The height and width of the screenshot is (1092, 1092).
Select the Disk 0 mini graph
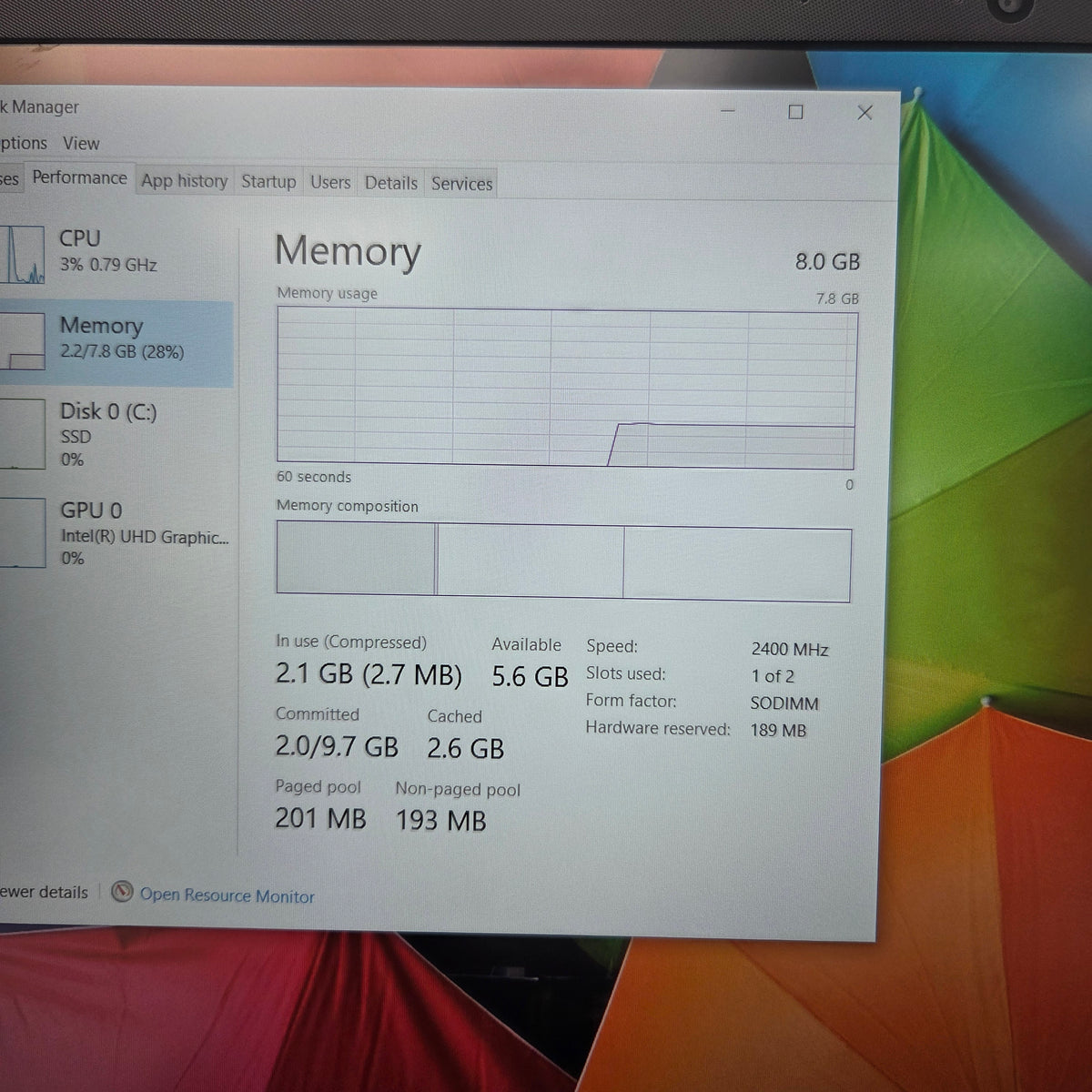point(22,434)
